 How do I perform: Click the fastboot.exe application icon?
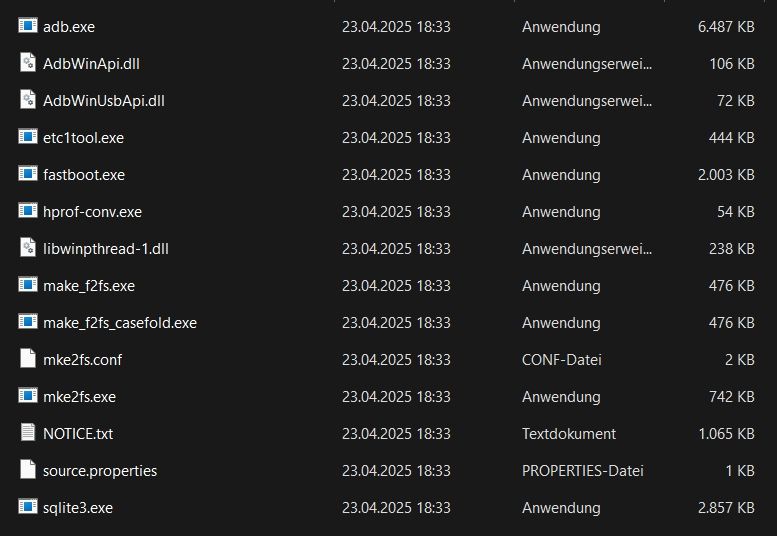[27, 174]
